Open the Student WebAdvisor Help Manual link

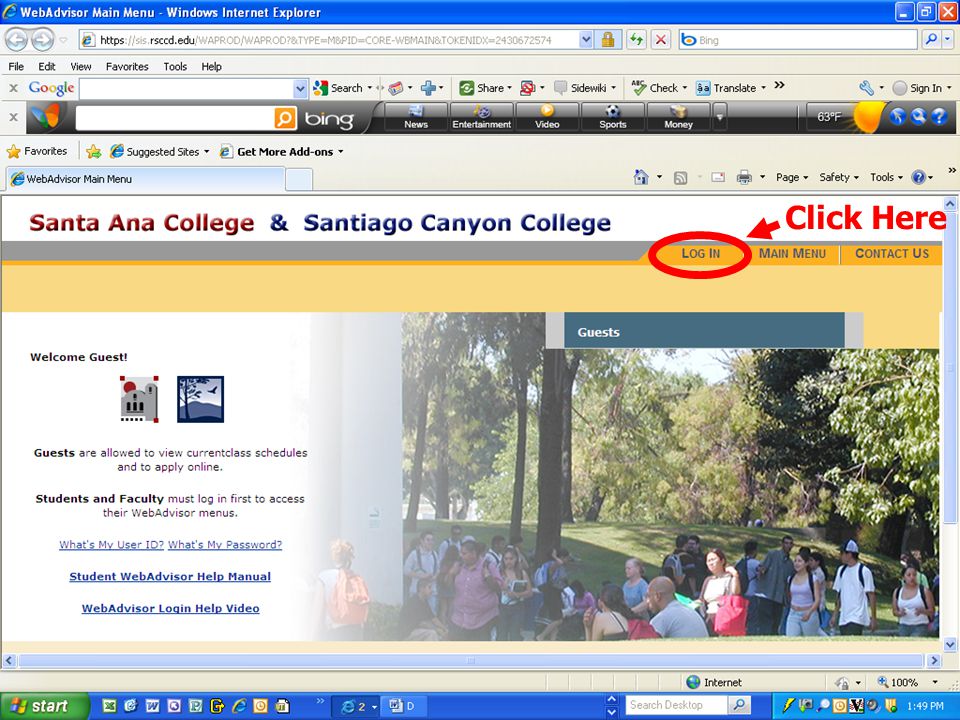click(170, 576)
